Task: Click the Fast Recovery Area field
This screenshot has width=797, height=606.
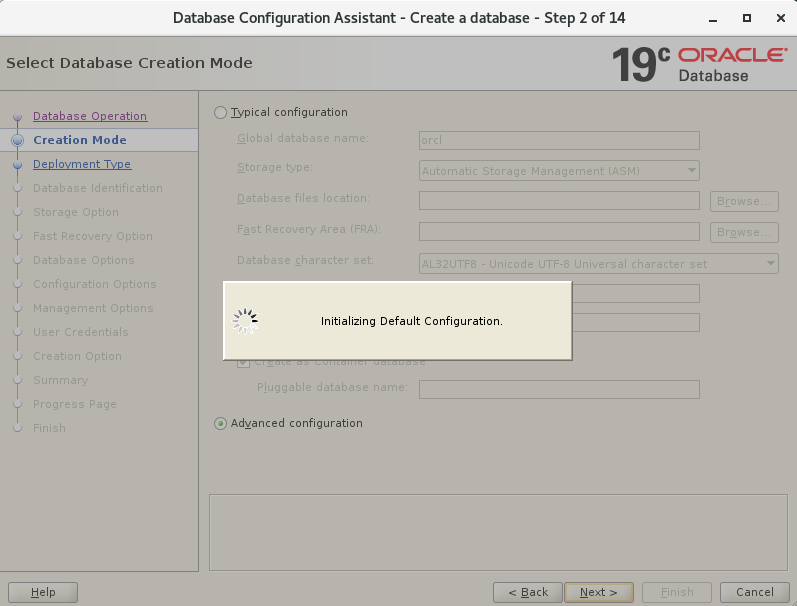Action: click(559, 232)
